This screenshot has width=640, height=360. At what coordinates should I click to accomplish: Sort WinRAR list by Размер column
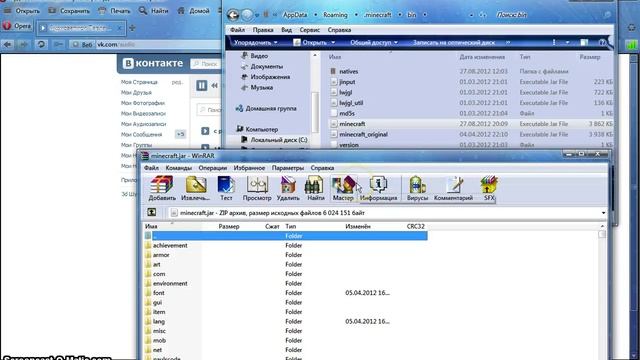coord(229,226)
